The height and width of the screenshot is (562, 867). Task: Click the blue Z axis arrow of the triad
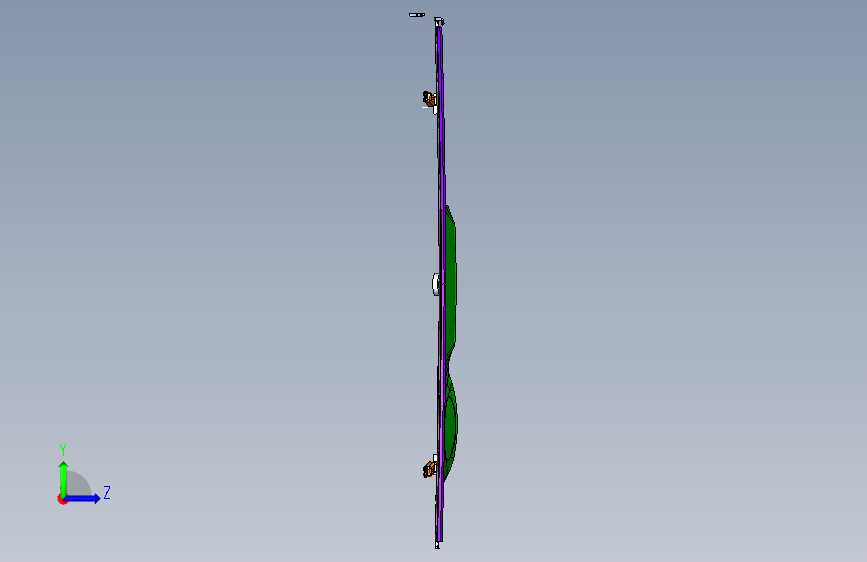coord(83,498)
